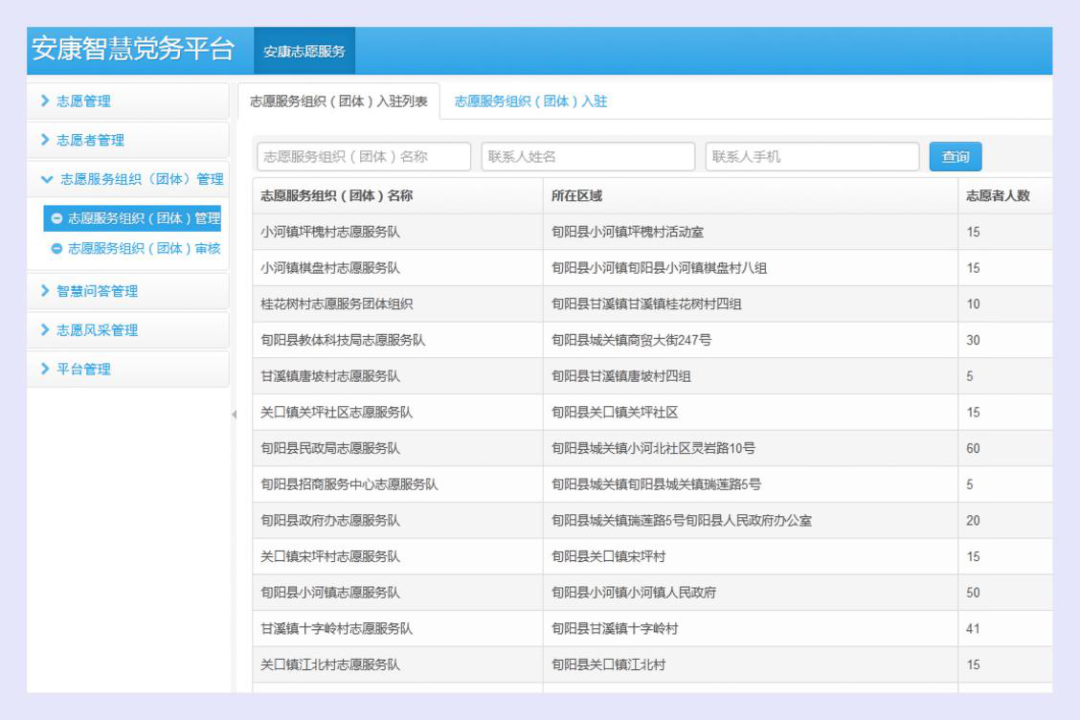The image size is (1080, 720).
Task: Expand the 志愿者管理 sidebar section
Action: [x=127, y=140]
